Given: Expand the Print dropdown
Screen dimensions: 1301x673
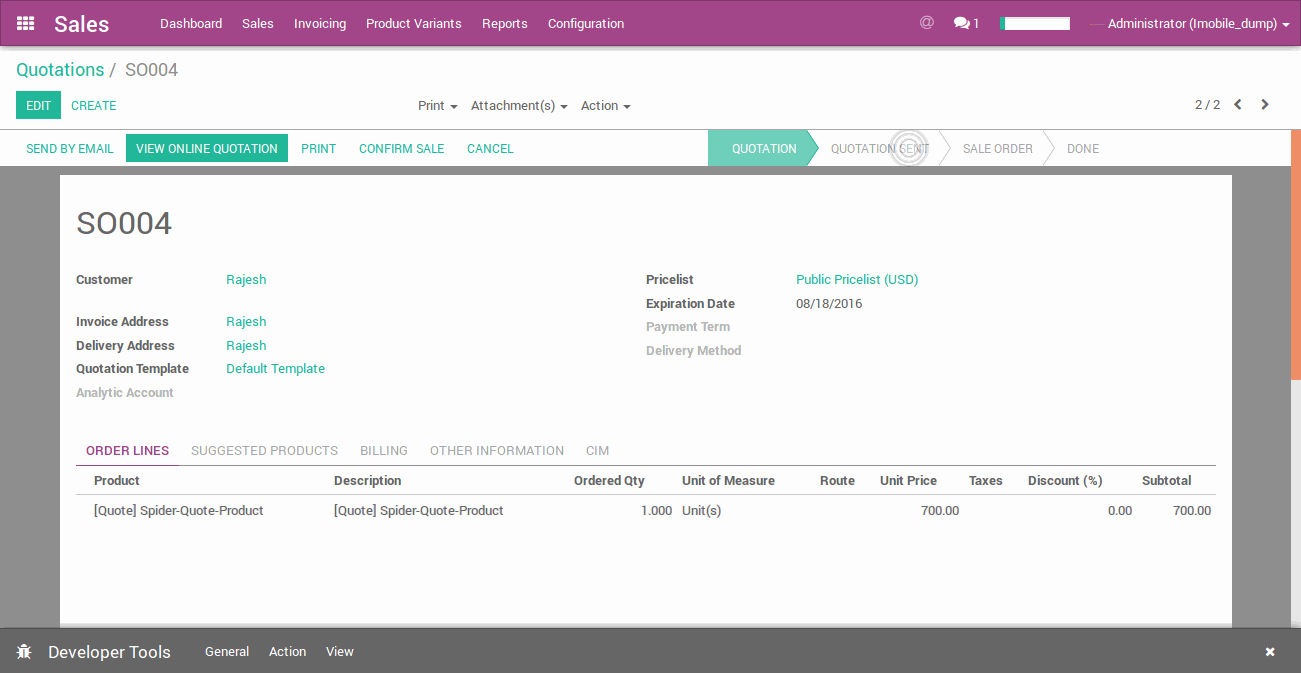Looking at the screenshot, I should click(x=437, y=106).
